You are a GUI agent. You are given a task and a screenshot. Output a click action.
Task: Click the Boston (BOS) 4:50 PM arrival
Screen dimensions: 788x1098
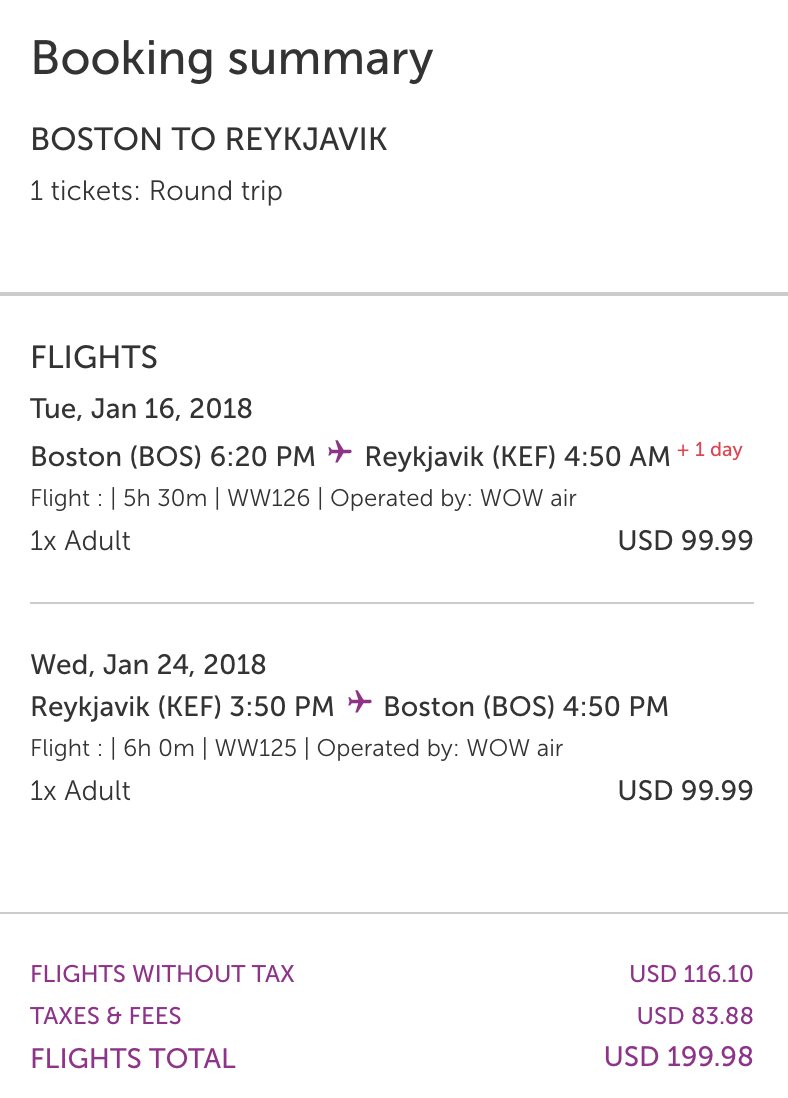point(526,706)
